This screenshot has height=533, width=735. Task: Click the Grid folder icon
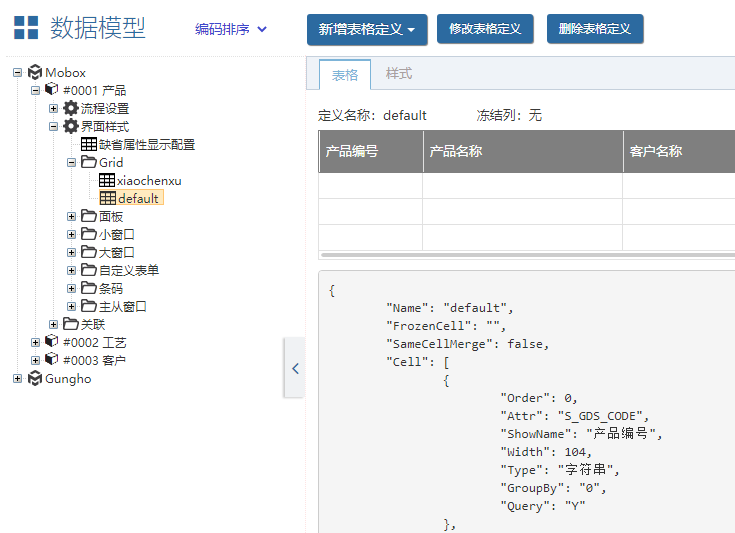[89, 163]
